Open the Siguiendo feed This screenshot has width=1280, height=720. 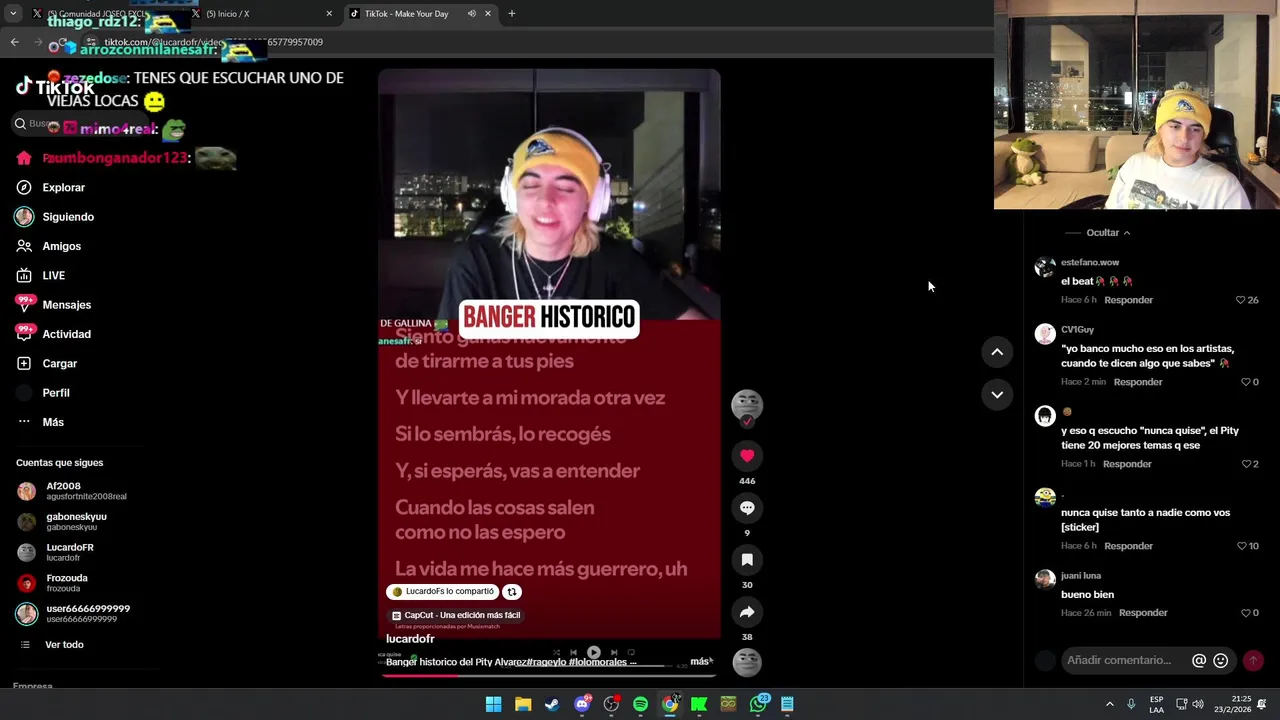click(68, 217)
